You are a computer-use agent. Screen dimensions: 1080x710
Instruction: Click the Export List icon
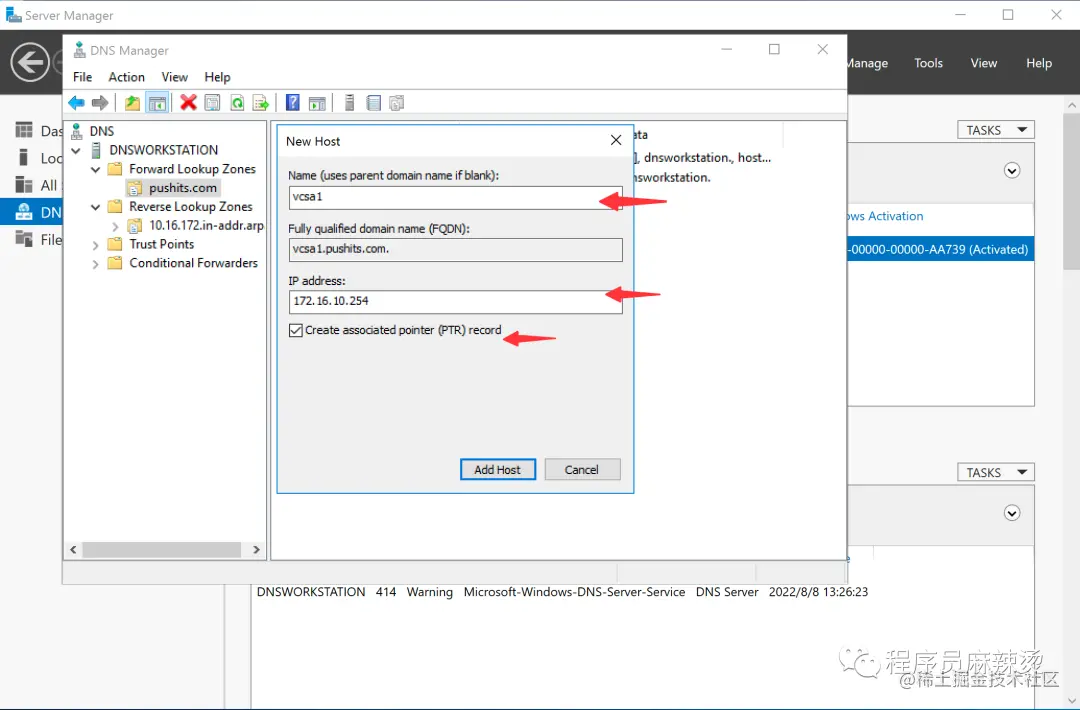(x=260, y=103)
